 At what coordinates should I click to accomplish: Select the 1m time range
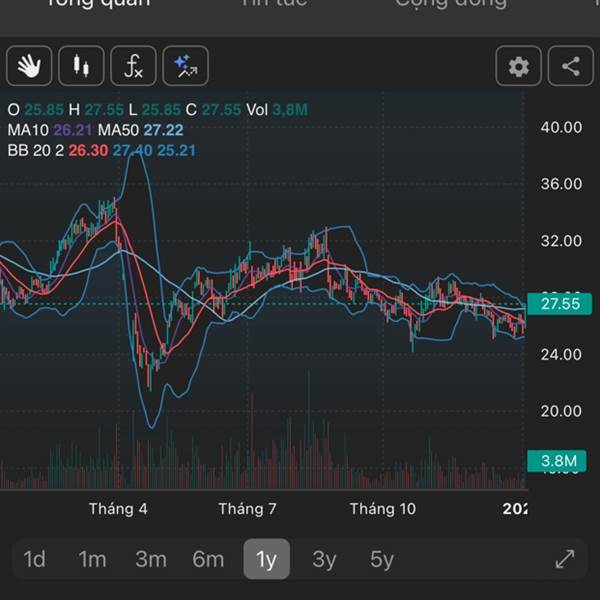[92, 559]
